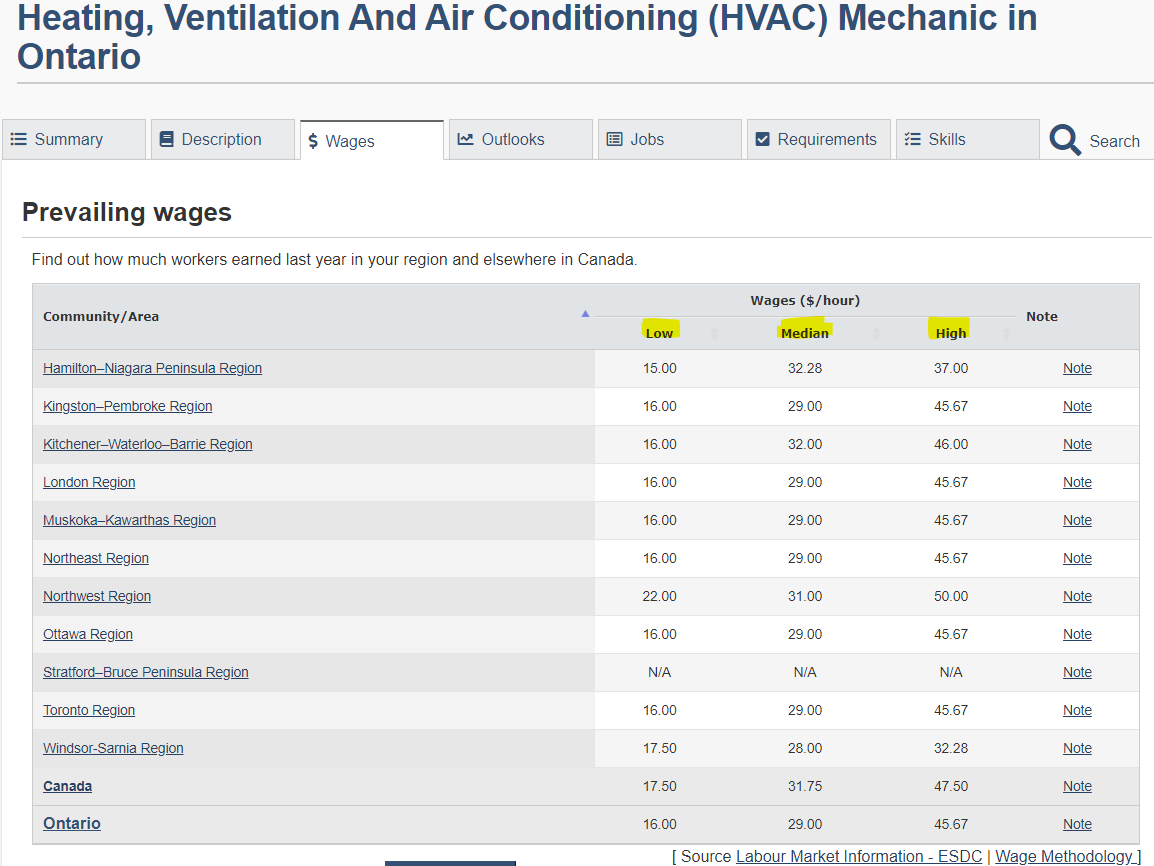Go to the Jobs tab

[x=670, y=139]
